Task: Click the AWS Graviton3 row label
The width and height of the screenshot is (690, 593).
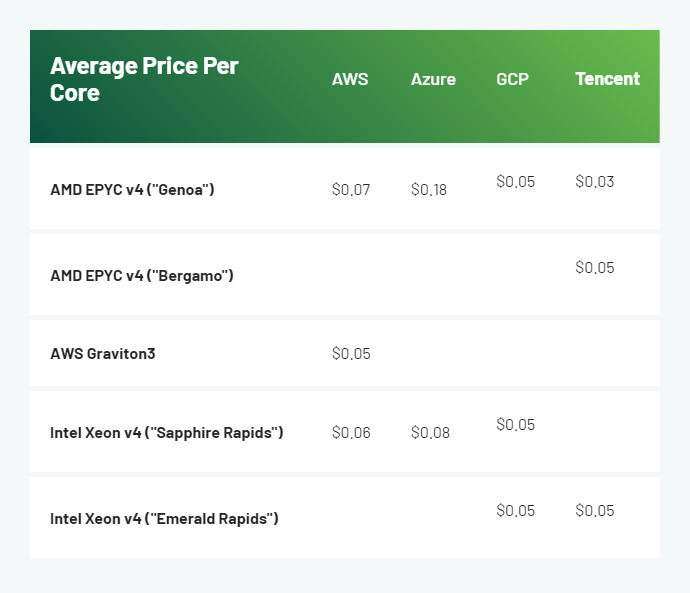Action: [103, 354]
